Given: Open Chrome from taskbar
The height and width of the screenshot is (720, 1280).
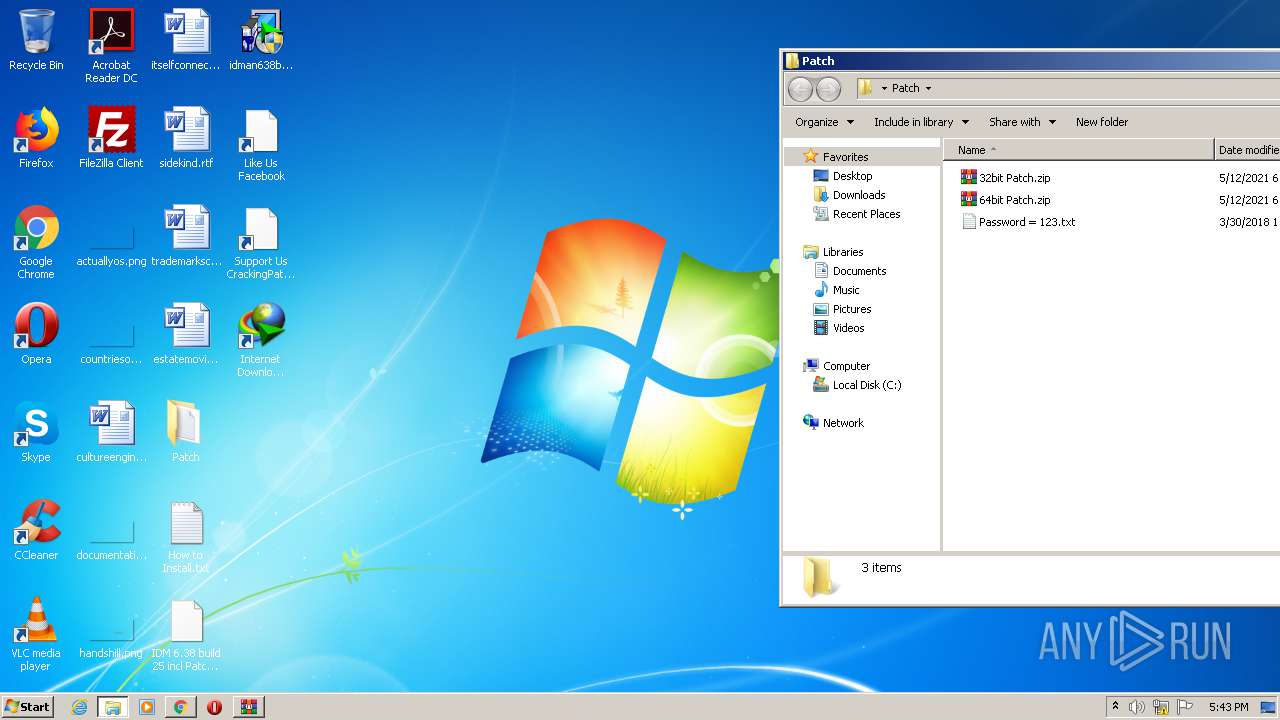Looking at the screenshot, I should point(180,707).
